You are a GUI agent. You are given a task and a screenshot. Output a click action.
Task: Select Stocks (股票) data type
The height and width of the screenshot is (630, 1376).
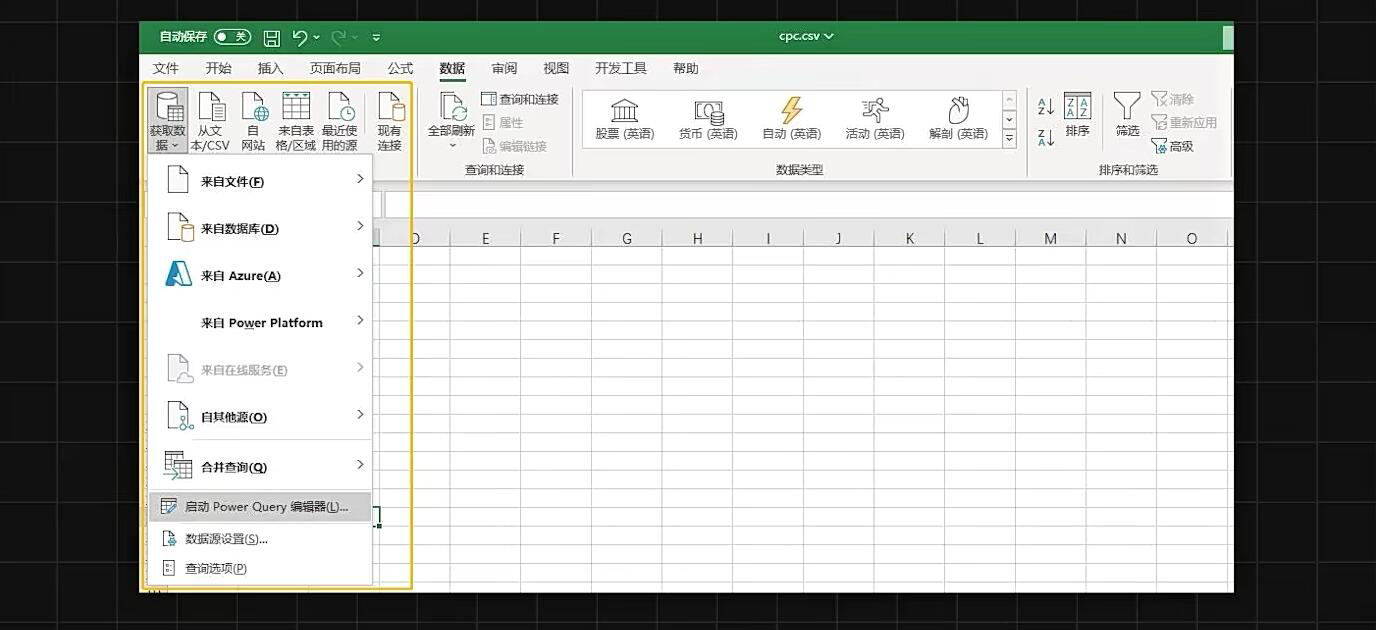pyautogui.click(x=624, y=119)
